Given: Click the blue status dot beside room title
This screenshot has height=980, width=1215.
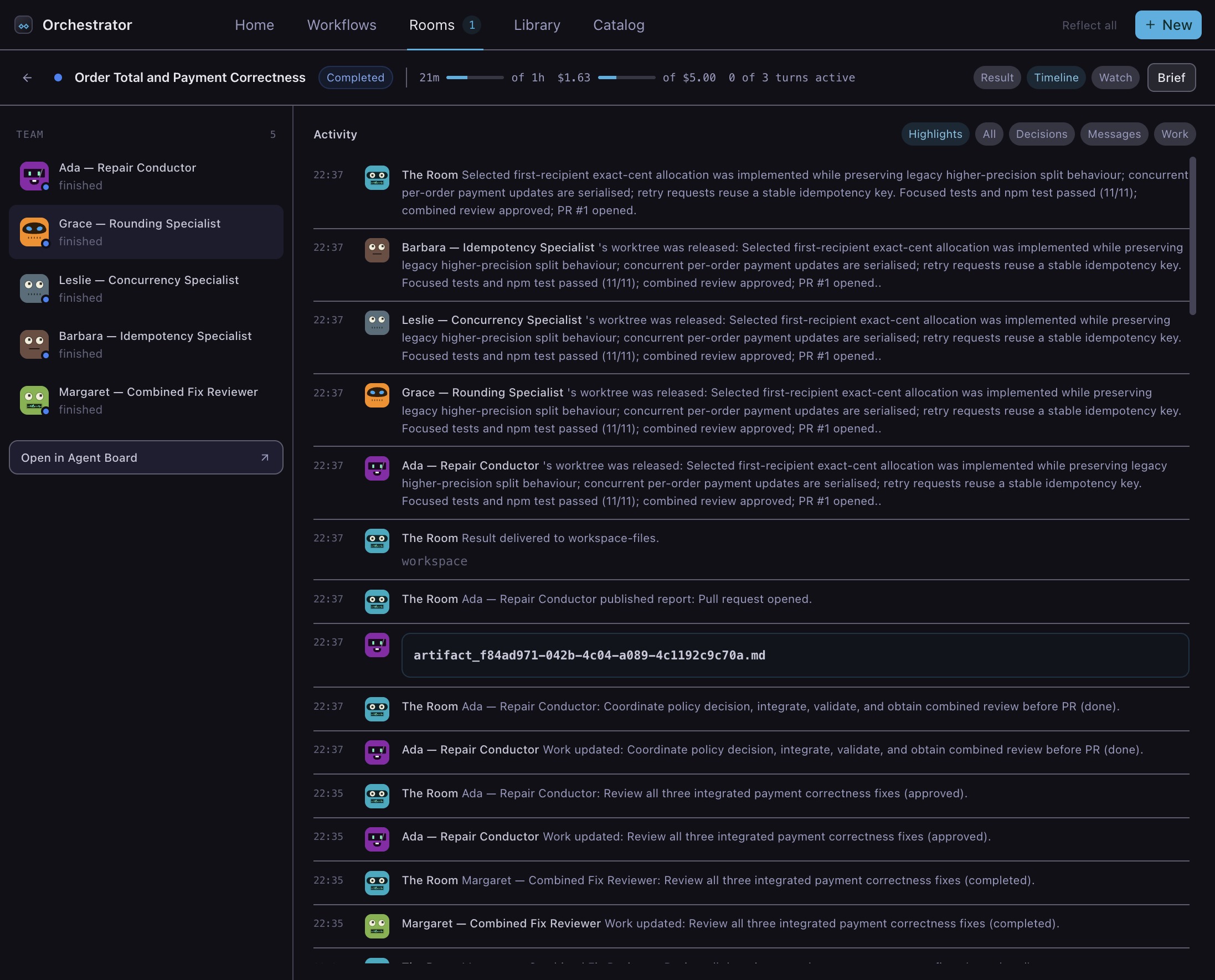Looking at the screenshot, I should click(x=58, y=78).
